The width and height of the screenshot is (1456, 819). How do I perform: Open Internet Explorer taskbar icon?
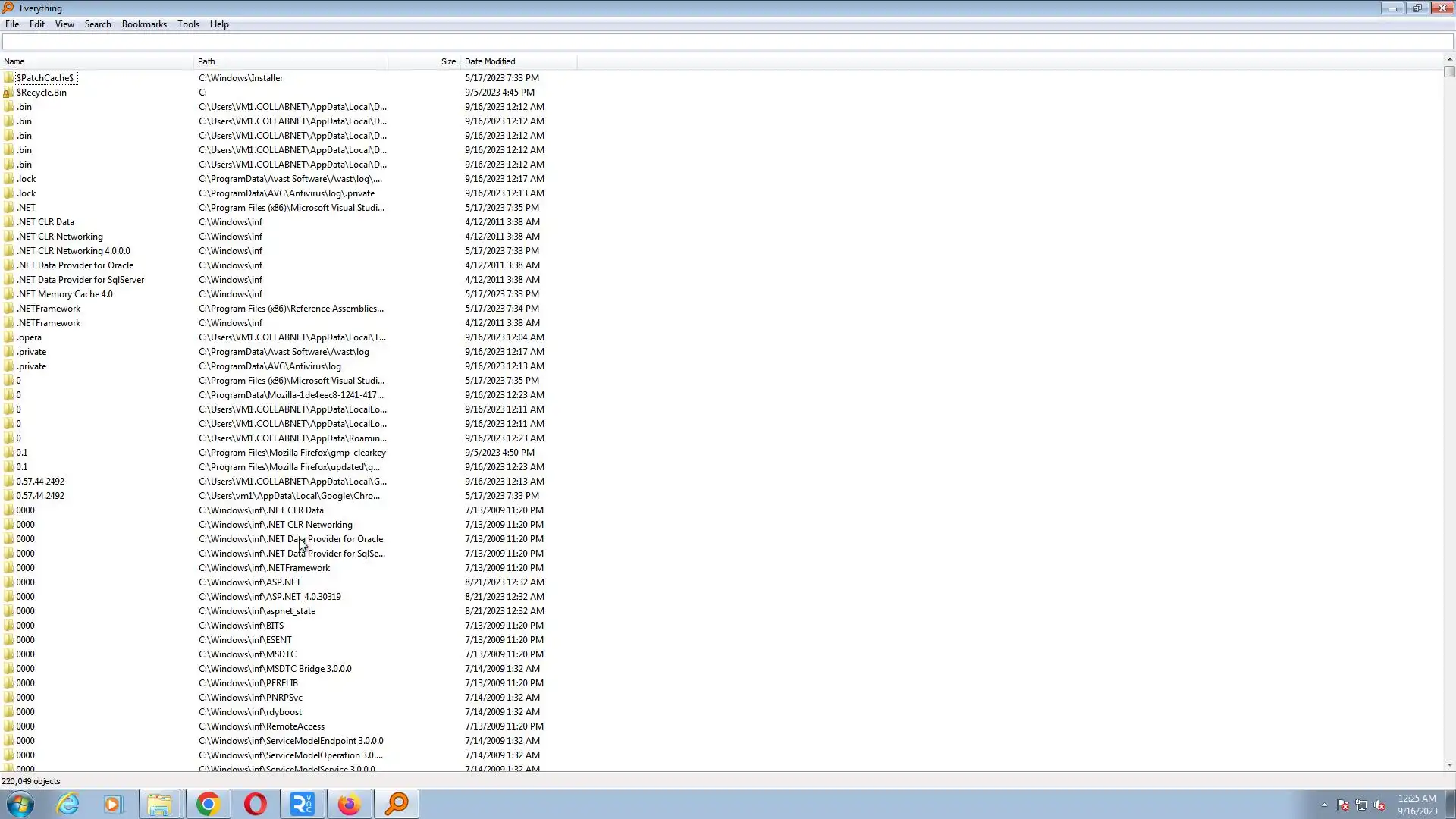click(x=68, y=804)
